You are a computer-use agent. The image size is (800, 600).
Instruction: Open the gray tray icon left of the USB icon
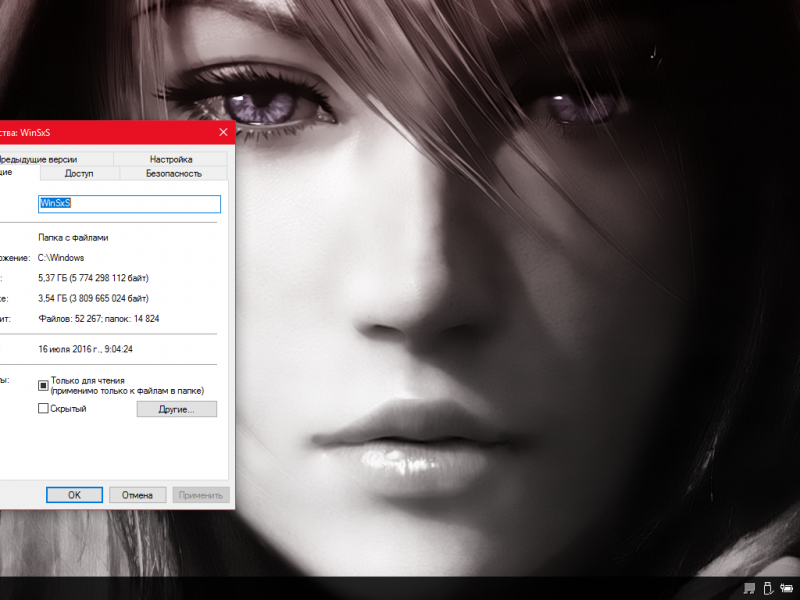(749, 588)
